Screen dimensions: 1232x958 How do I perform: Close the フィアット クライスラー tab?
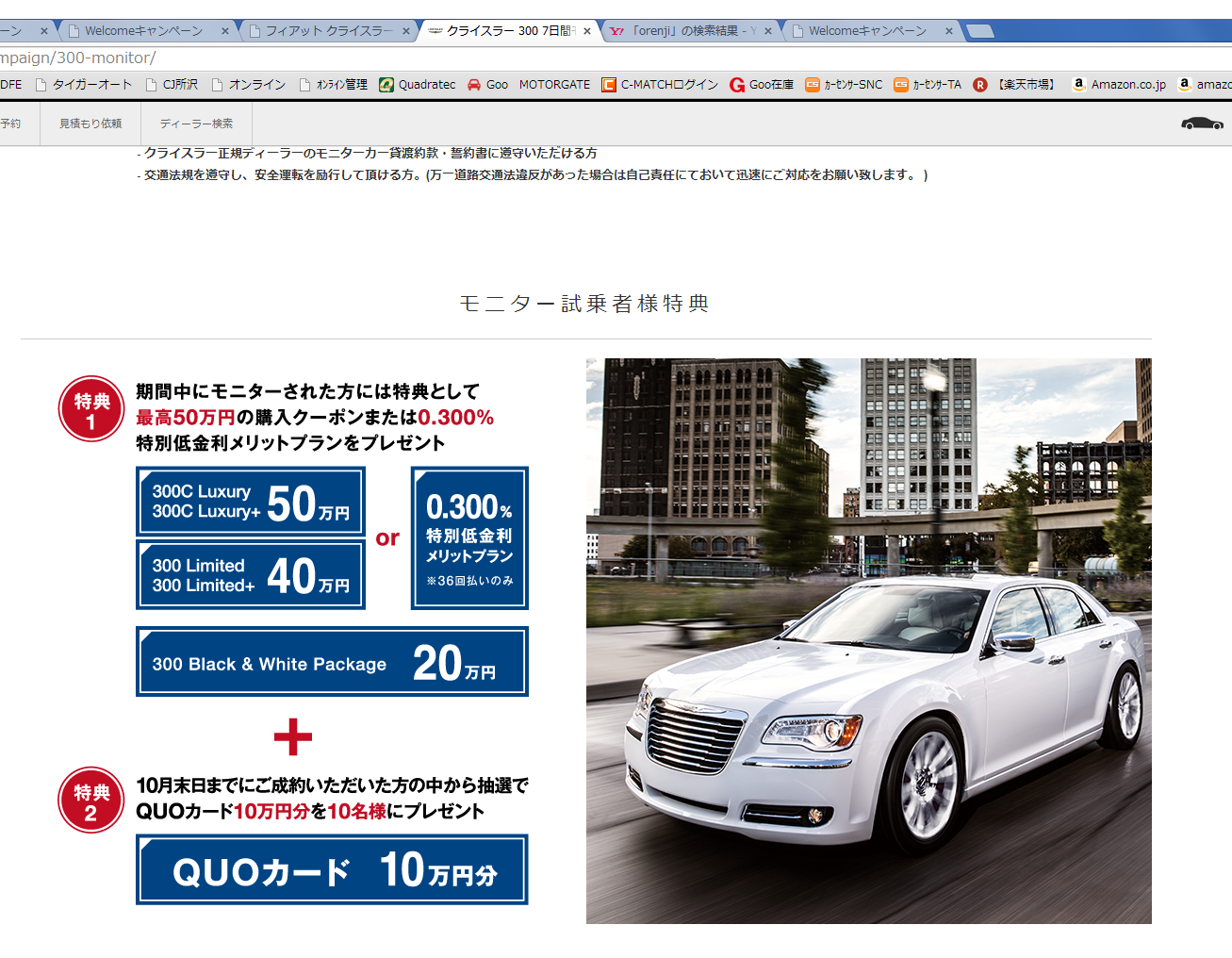coord(406,31)
